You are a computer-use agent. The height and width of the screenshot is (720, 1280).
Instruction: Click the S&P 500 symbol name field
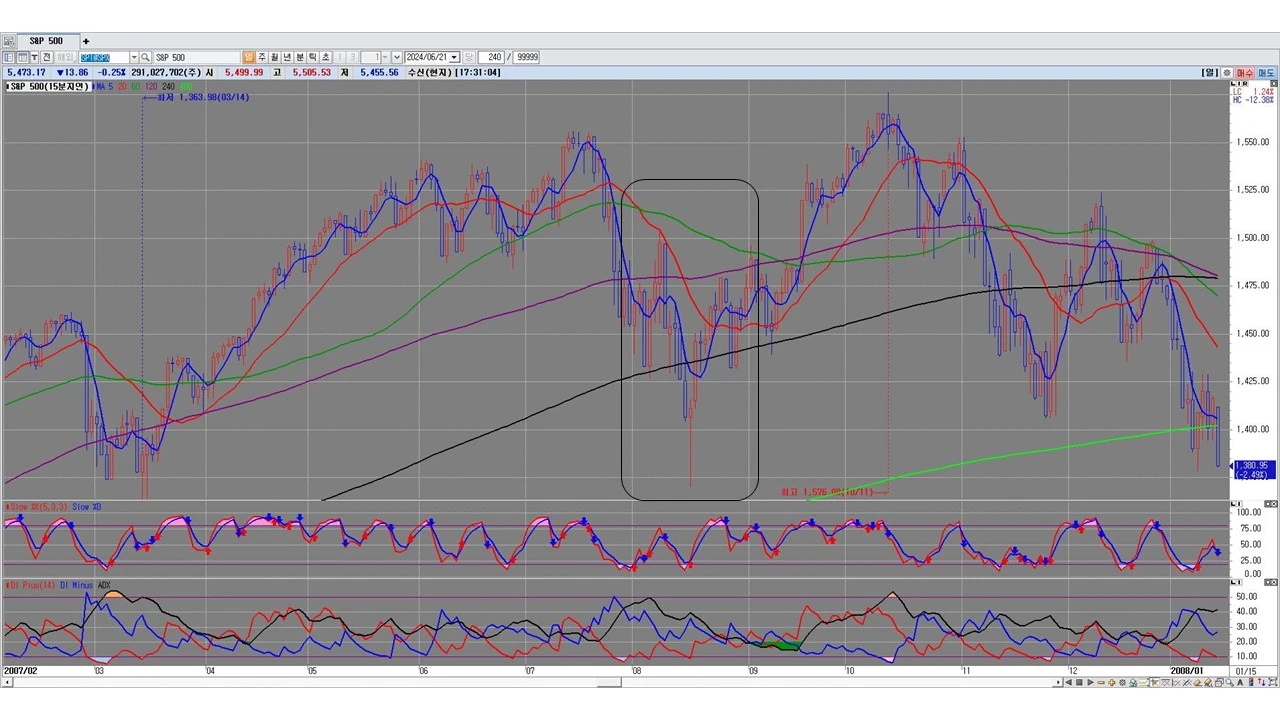(197, 58)
